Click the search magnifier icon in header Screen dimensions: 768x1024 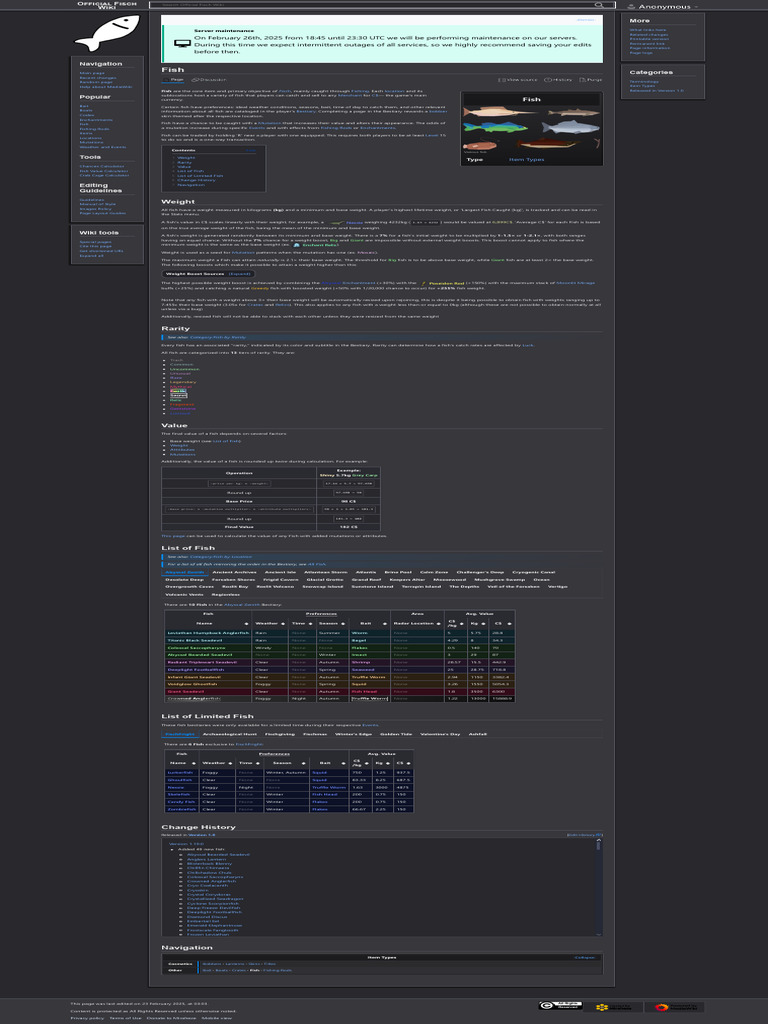click(x=598, y=5)
